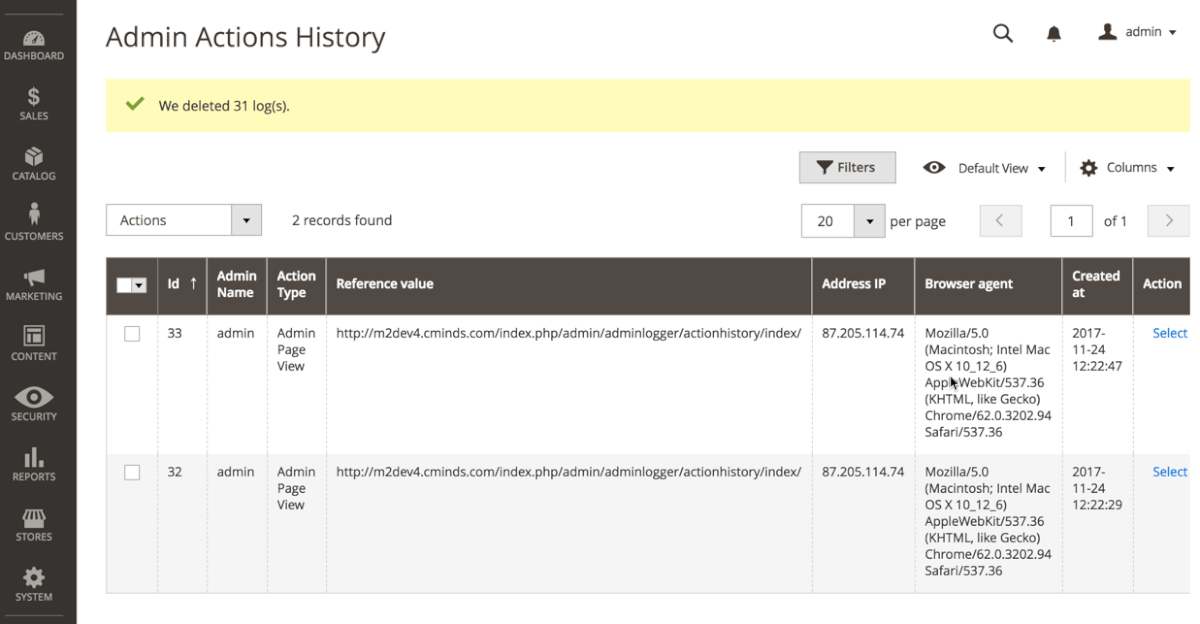Screen dimensions: 1200x624
Task: Open the Sales dollar icon menu
Action: [34, 104]
